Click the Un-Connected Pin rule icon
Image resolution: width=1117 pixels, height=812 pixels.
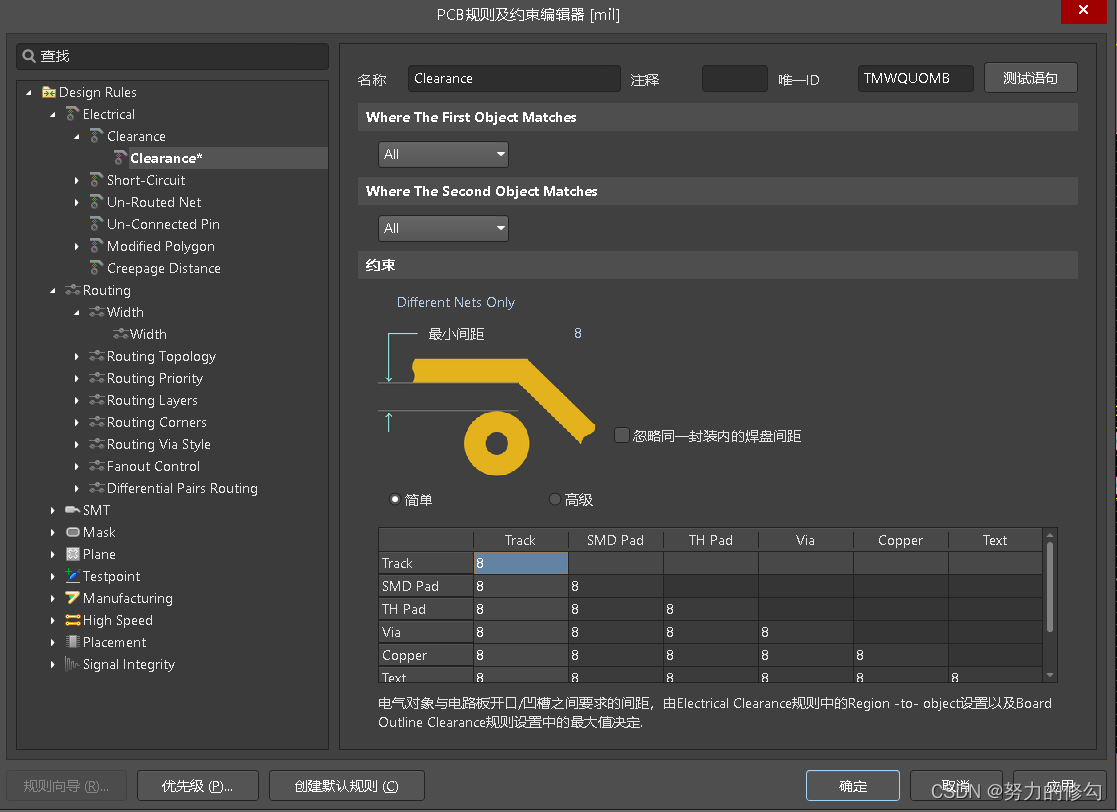[96, 224]
